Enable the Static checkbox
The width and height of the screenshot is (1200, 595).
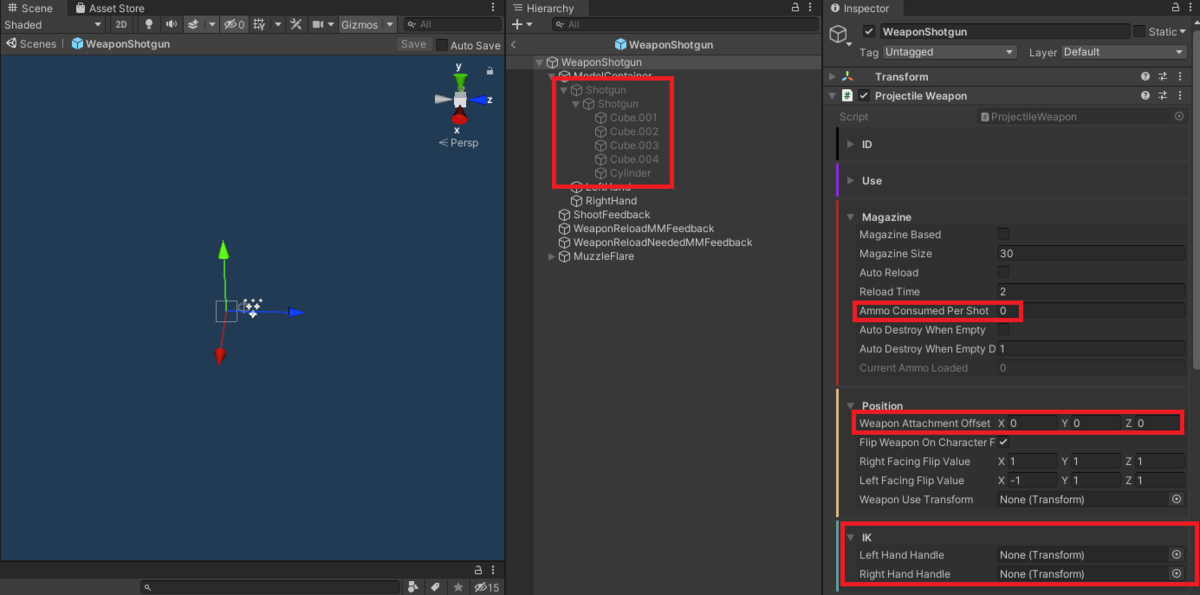tap(1139, 32)
